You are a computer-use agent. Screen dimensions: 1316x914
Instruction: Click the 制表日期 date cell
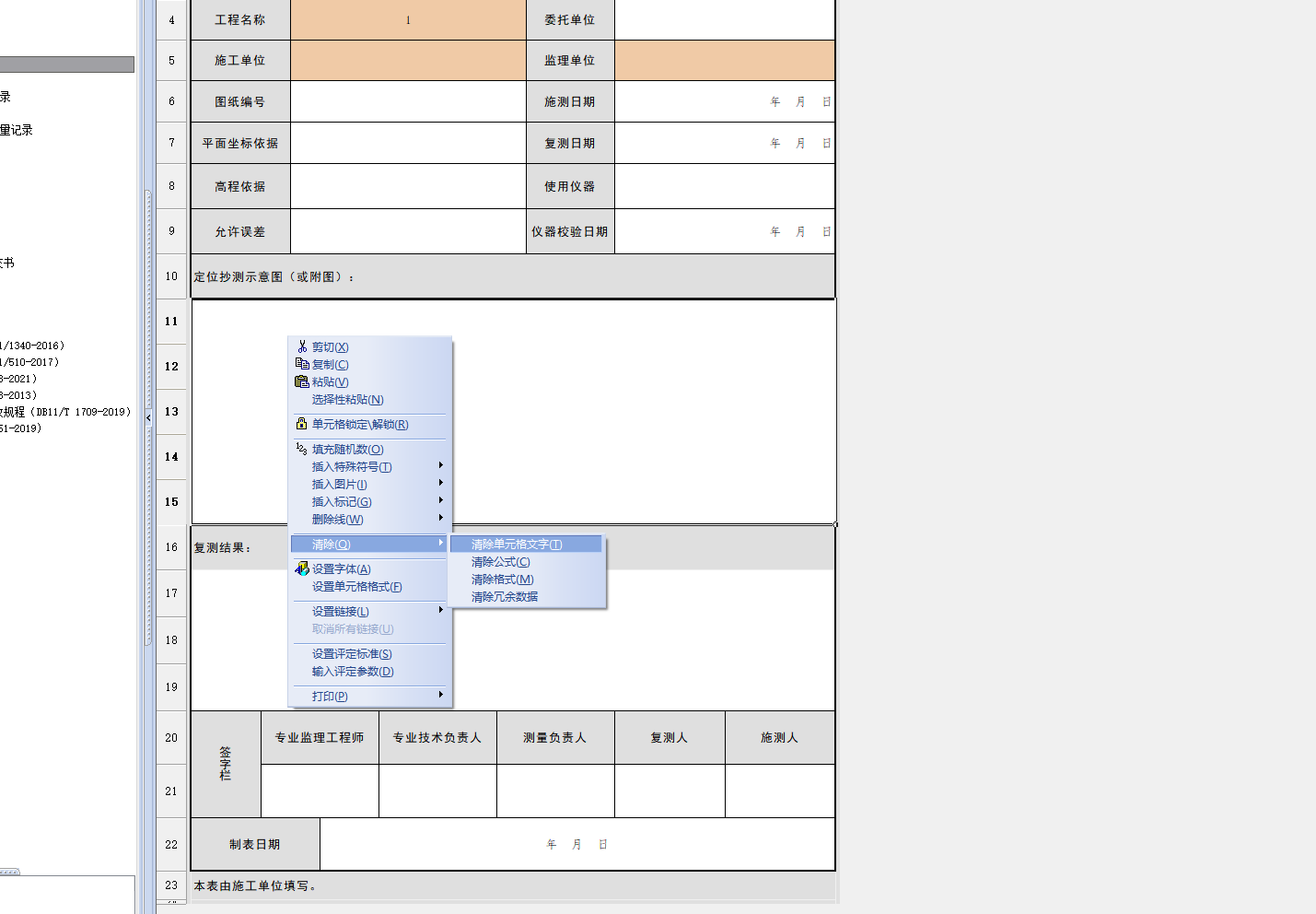tap(577, 844)
